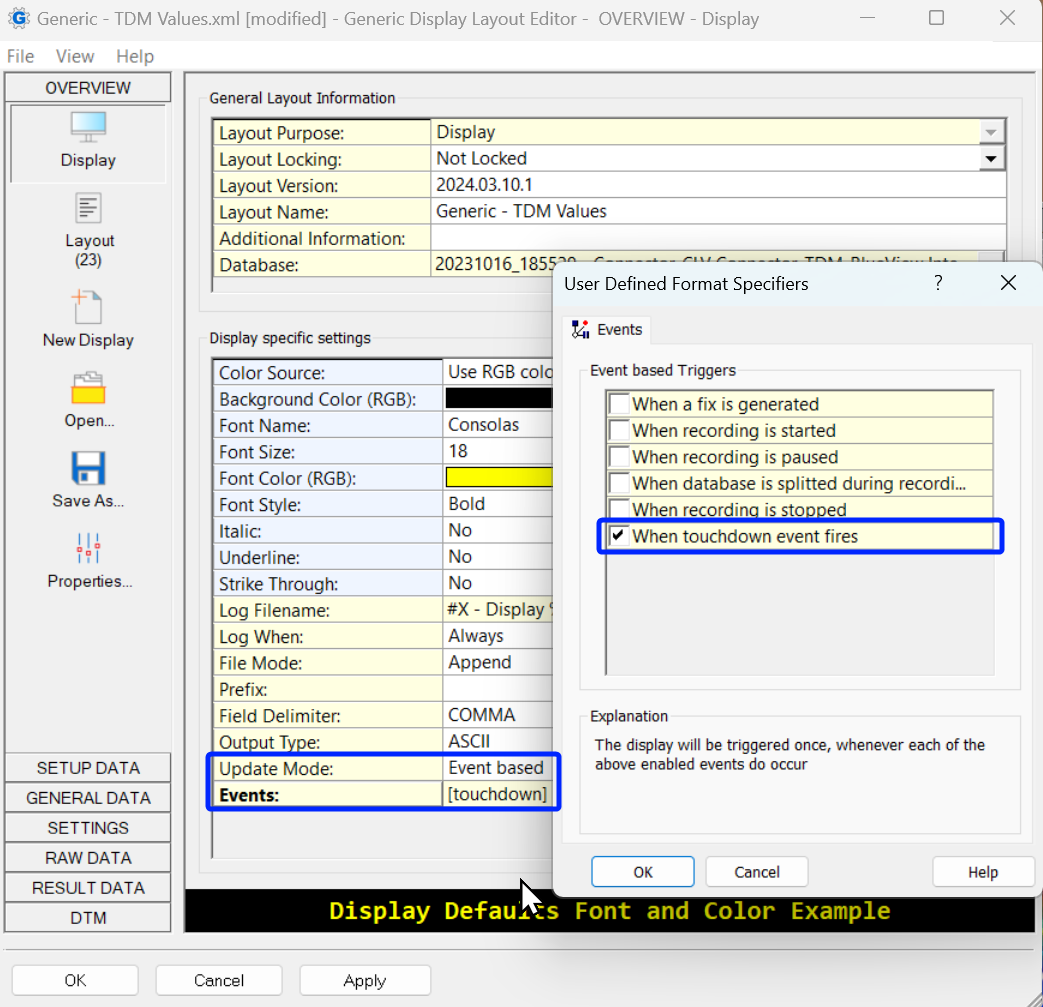The height and width of the screenshot is (1007, 1043).
Task: Close the User Defined Format Specifiers dialog
Action: point(1008,283)
